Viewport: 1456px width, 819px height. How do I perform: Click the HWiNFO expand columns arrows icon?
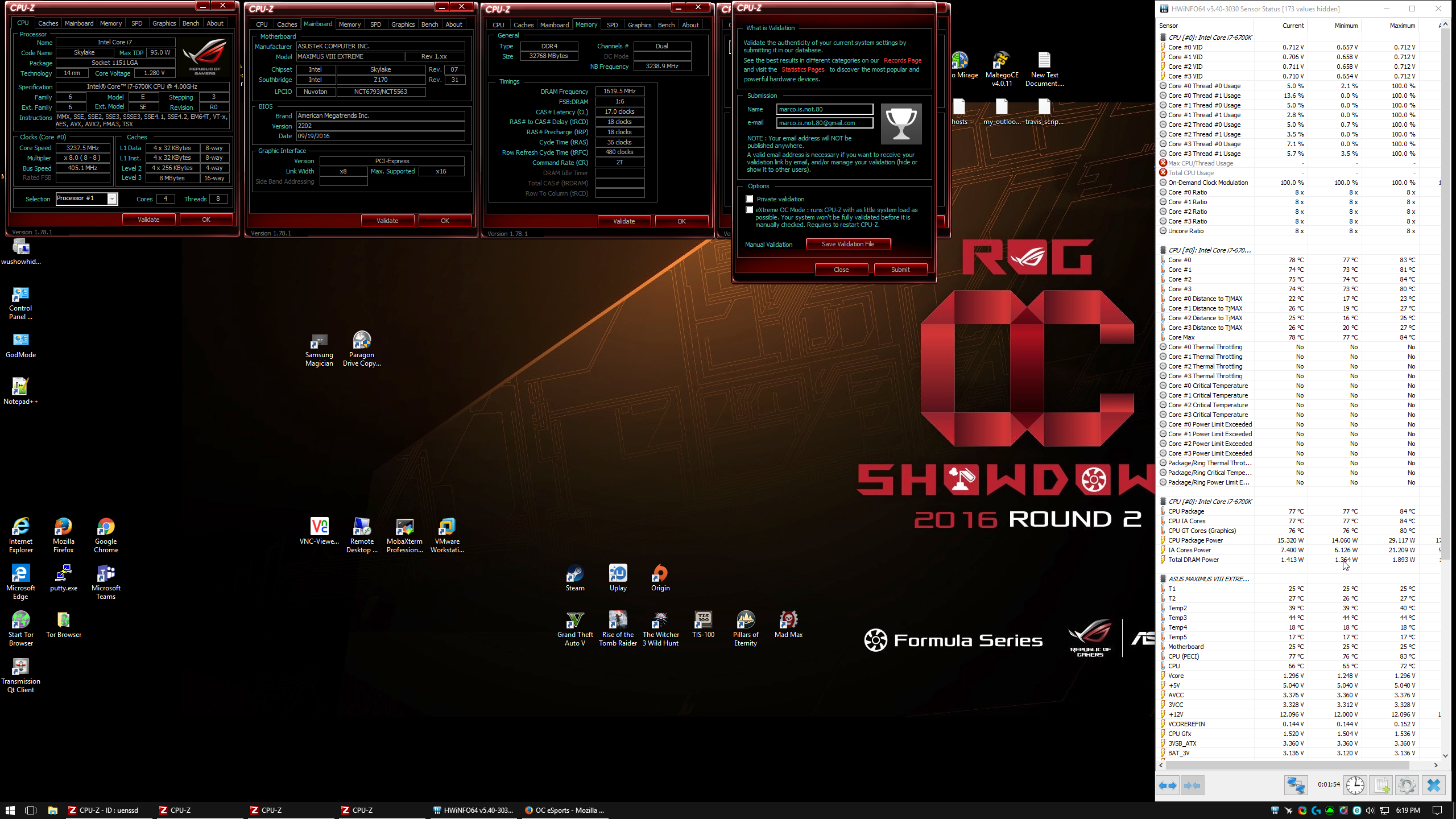pyautogui.click(x=1168, y=785)
